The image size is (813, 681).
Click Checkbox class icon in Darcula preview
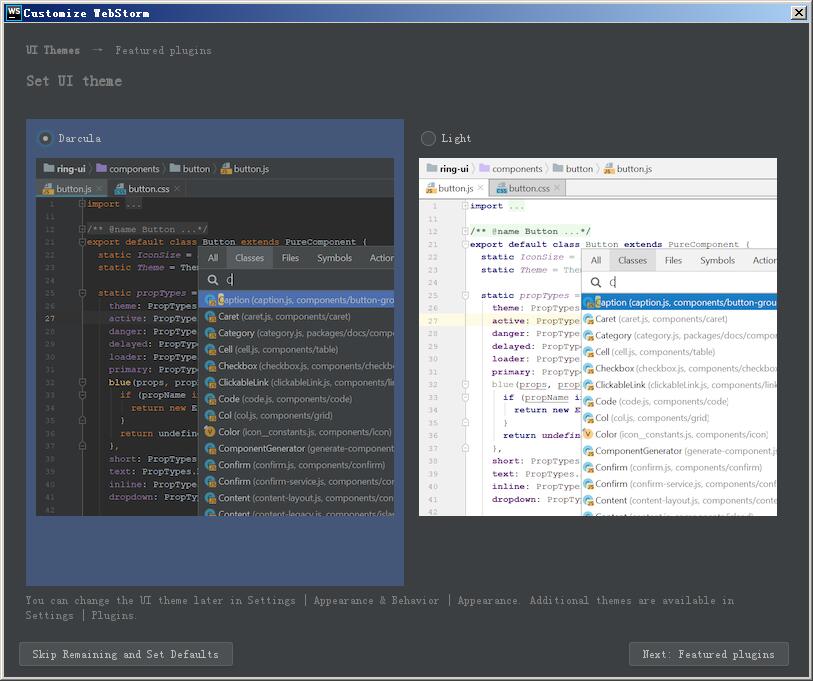pos(210,366)
